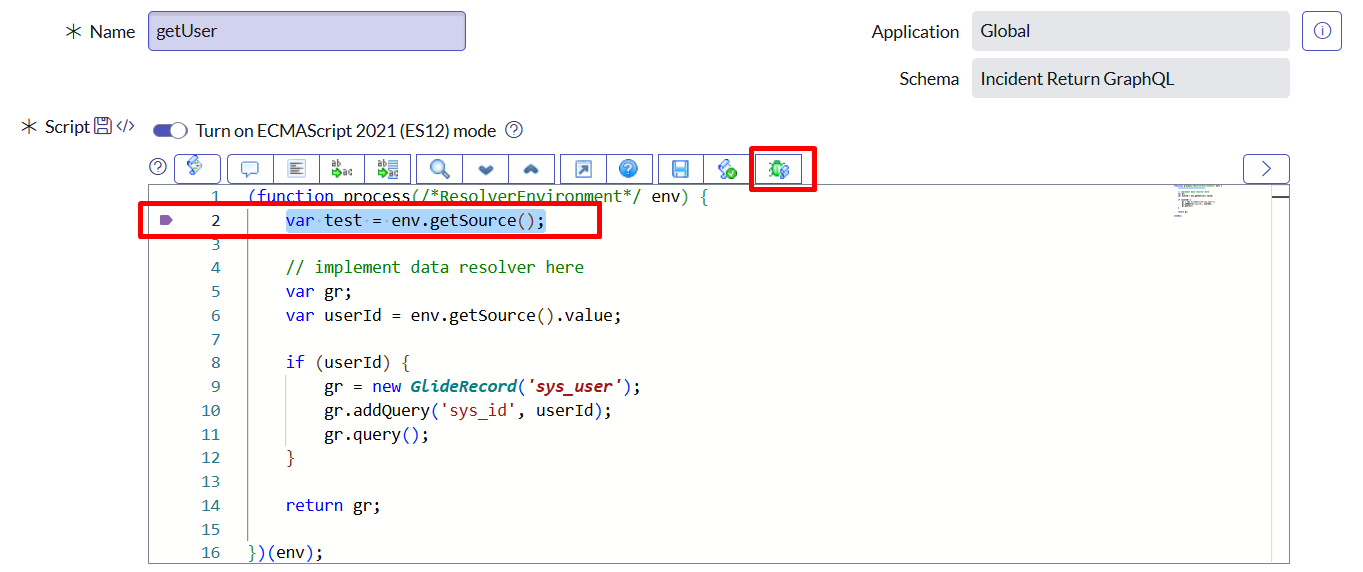Jump to next search match arrow
The height and width of the screenshot is (572, 1363).
point(486,169)
